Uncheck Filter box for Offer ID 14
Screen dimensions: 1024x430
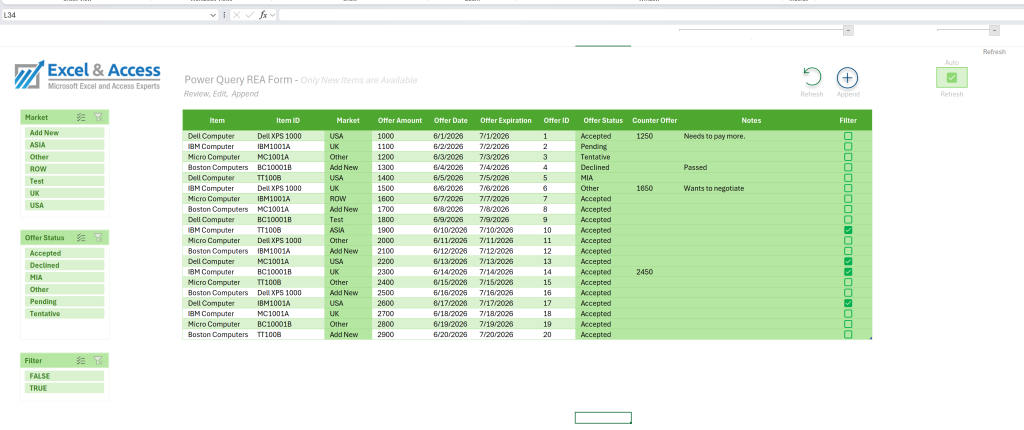click(x=848, y=272)
